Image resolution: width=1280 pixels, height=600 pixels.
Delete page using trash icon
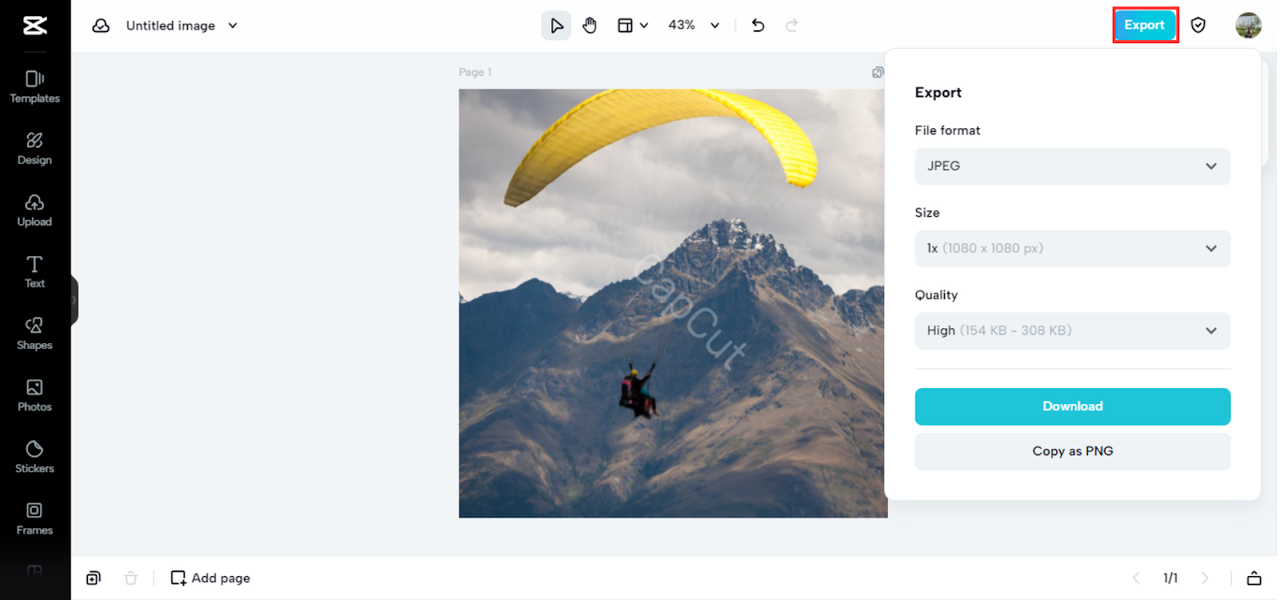131,578
